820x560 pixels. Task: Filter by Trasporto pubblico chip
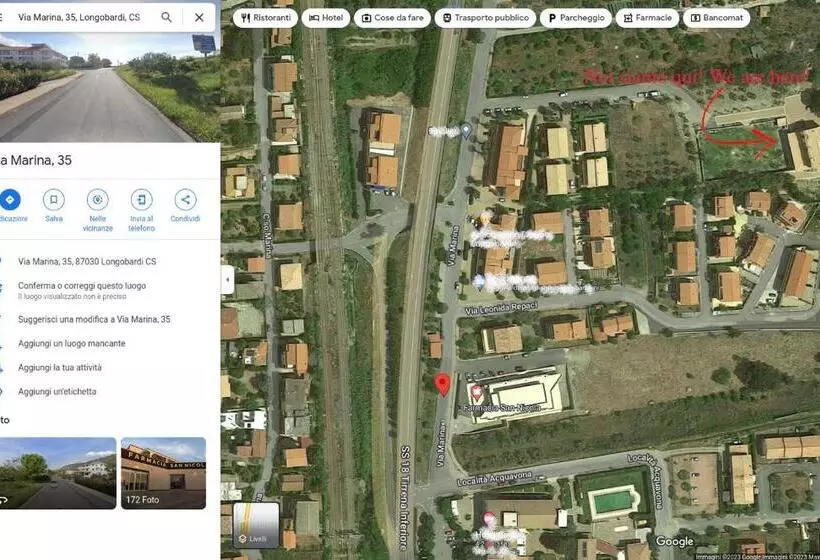(485, 18)
